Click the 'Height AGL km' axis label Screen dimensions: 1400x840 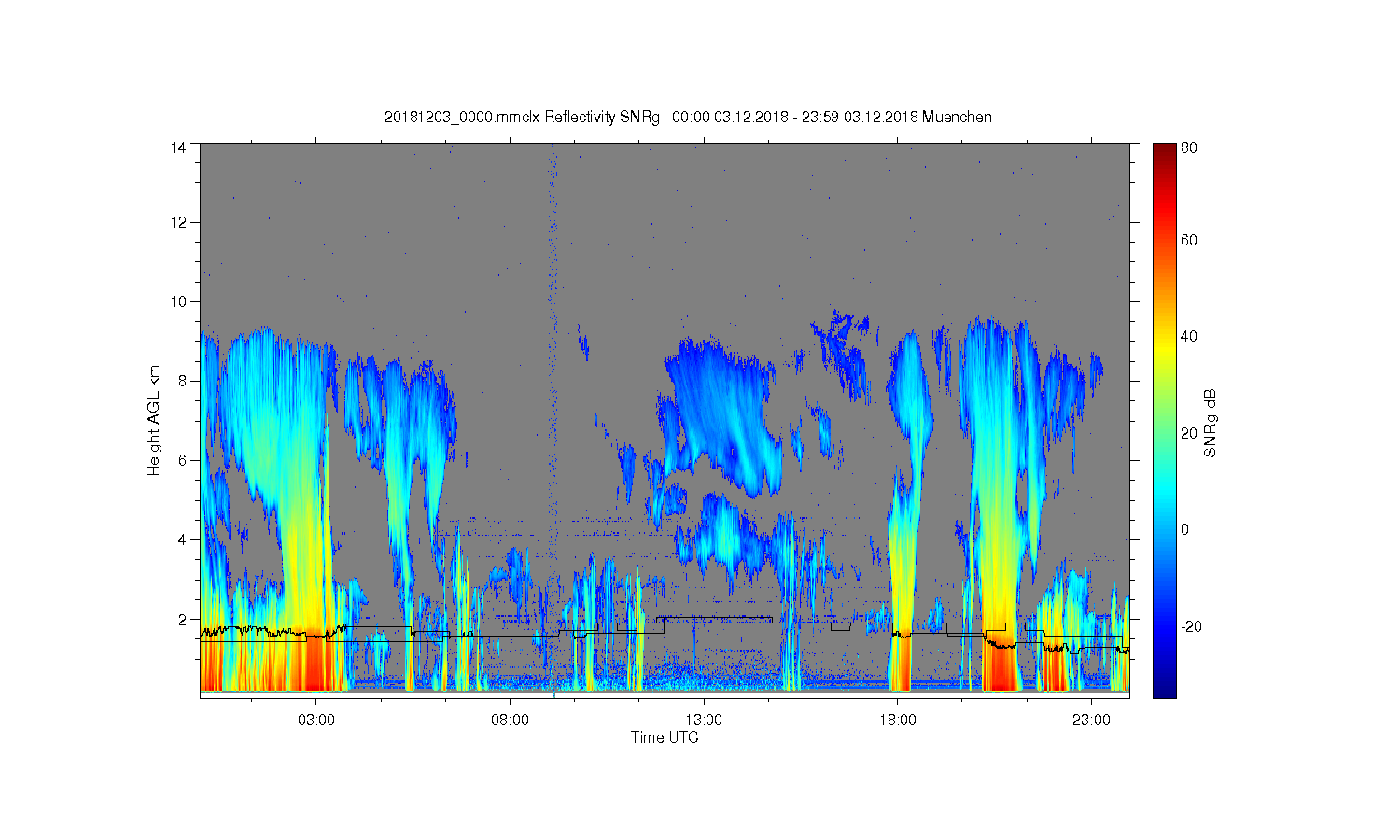tap(154, 420)
